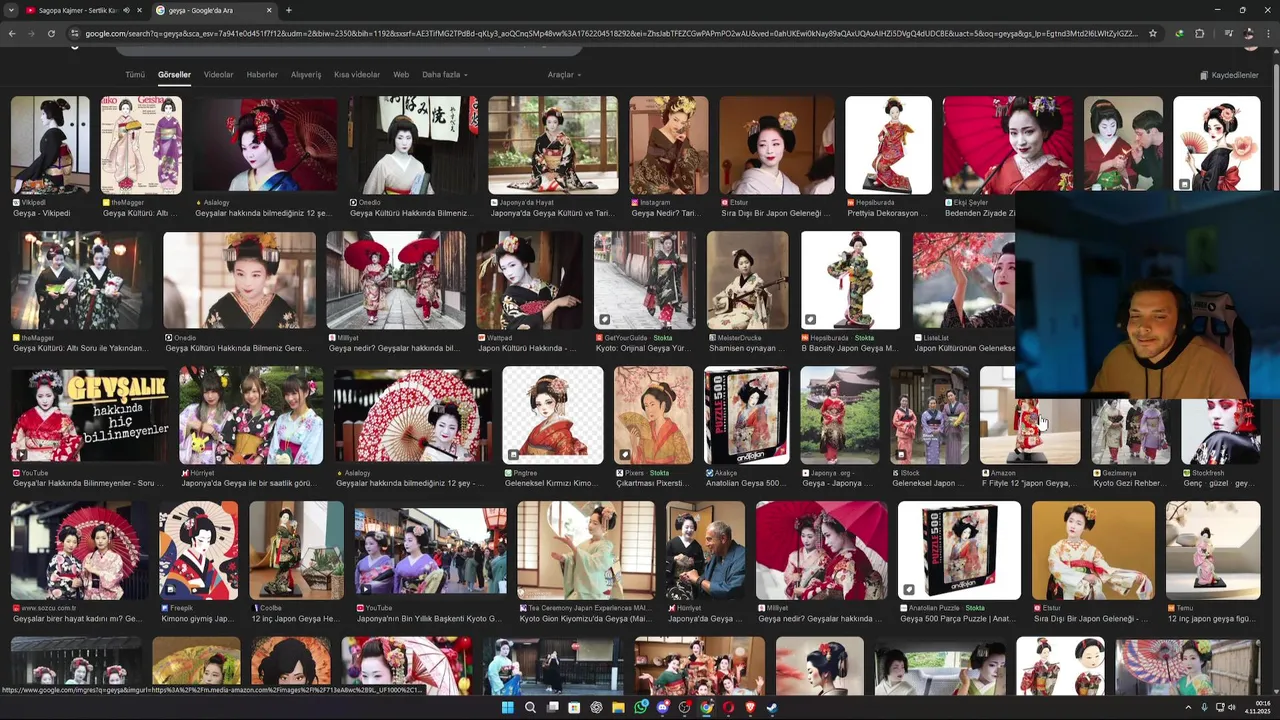Open Coolba 12 inç Japon Geyşa image
The width and height of the screenshot is (1280, 720).
point(296,551)
